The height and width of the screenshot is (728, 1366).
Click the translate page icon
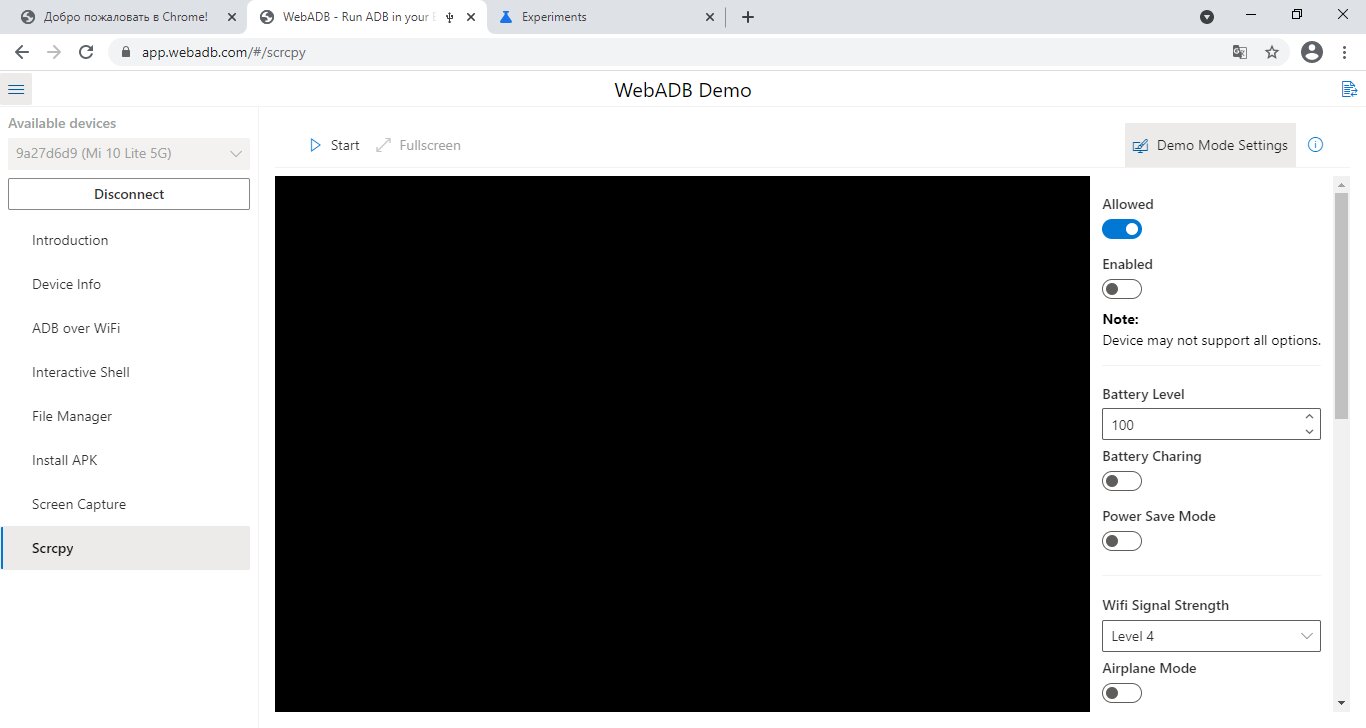coord(1240,52)
